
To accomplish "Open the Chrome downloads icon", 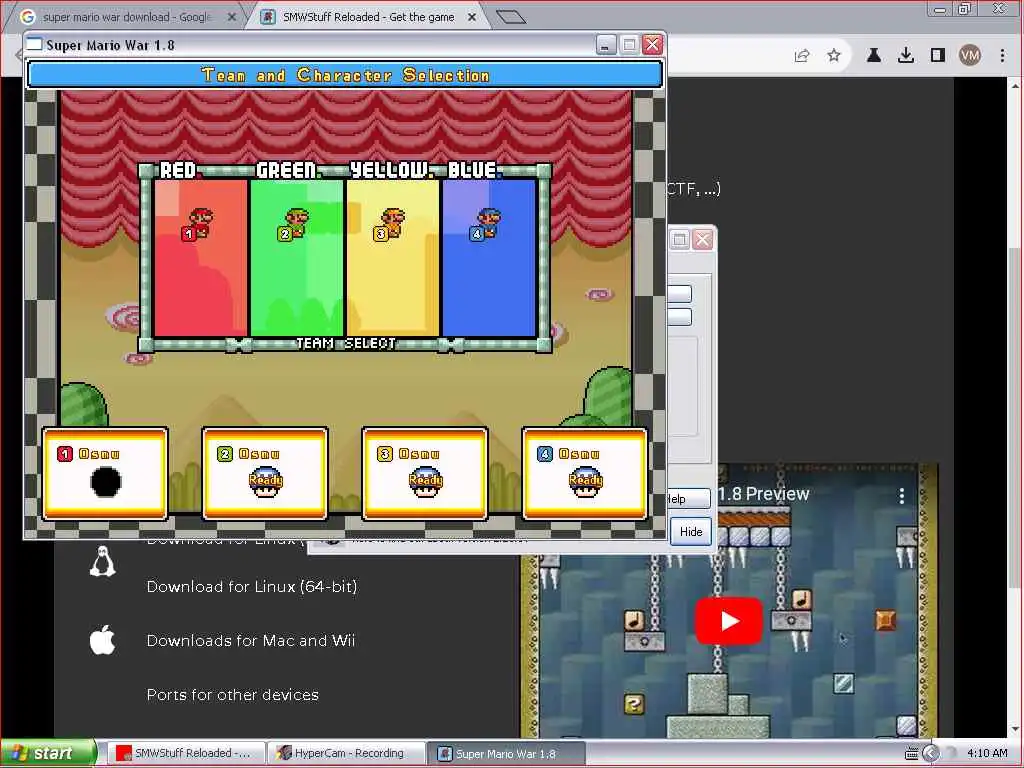I will (906, 56).
